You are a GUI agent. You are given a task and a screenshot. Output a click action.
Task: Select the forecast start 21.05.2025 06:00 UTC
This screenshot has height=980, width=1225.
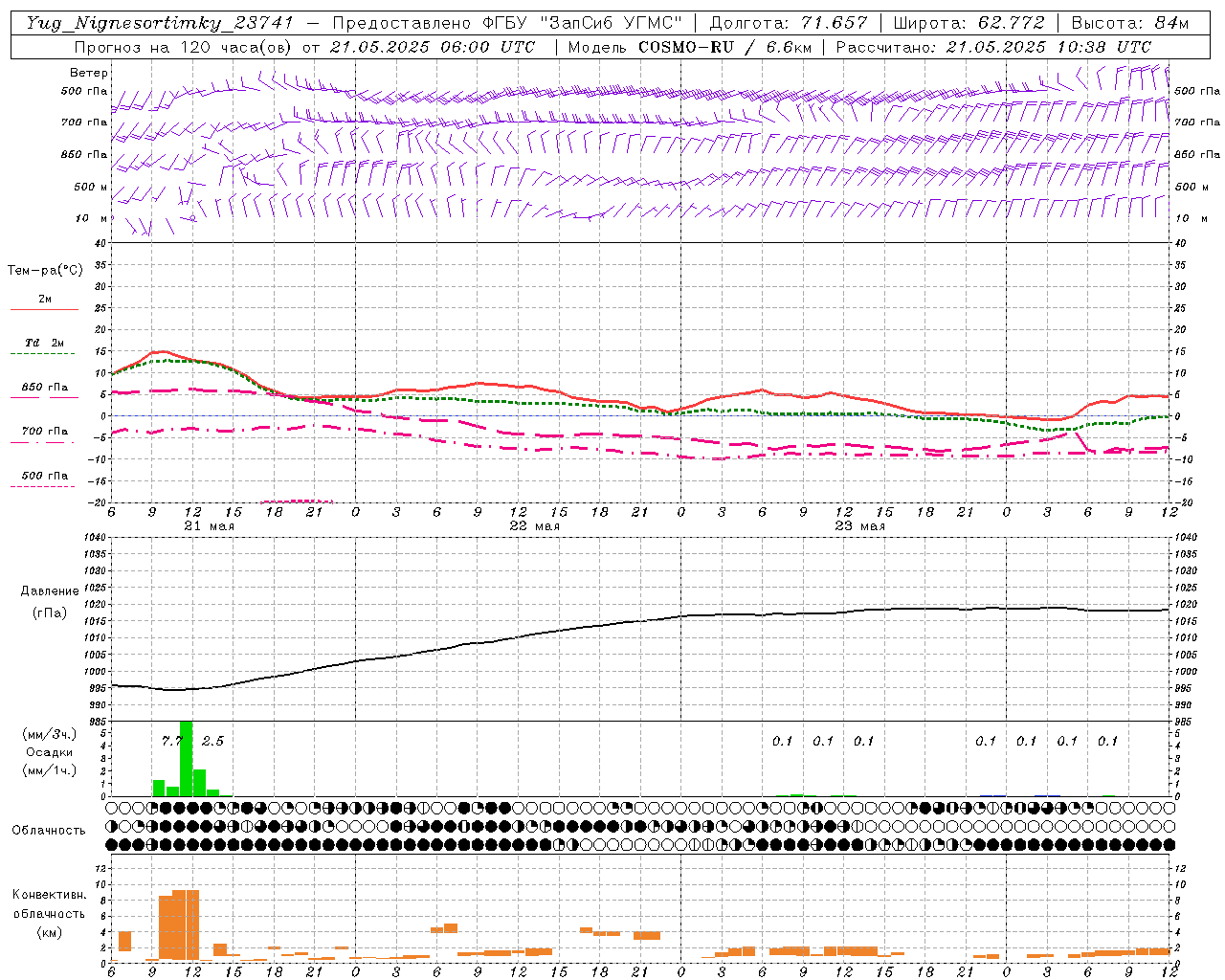[x=433, y=47]
